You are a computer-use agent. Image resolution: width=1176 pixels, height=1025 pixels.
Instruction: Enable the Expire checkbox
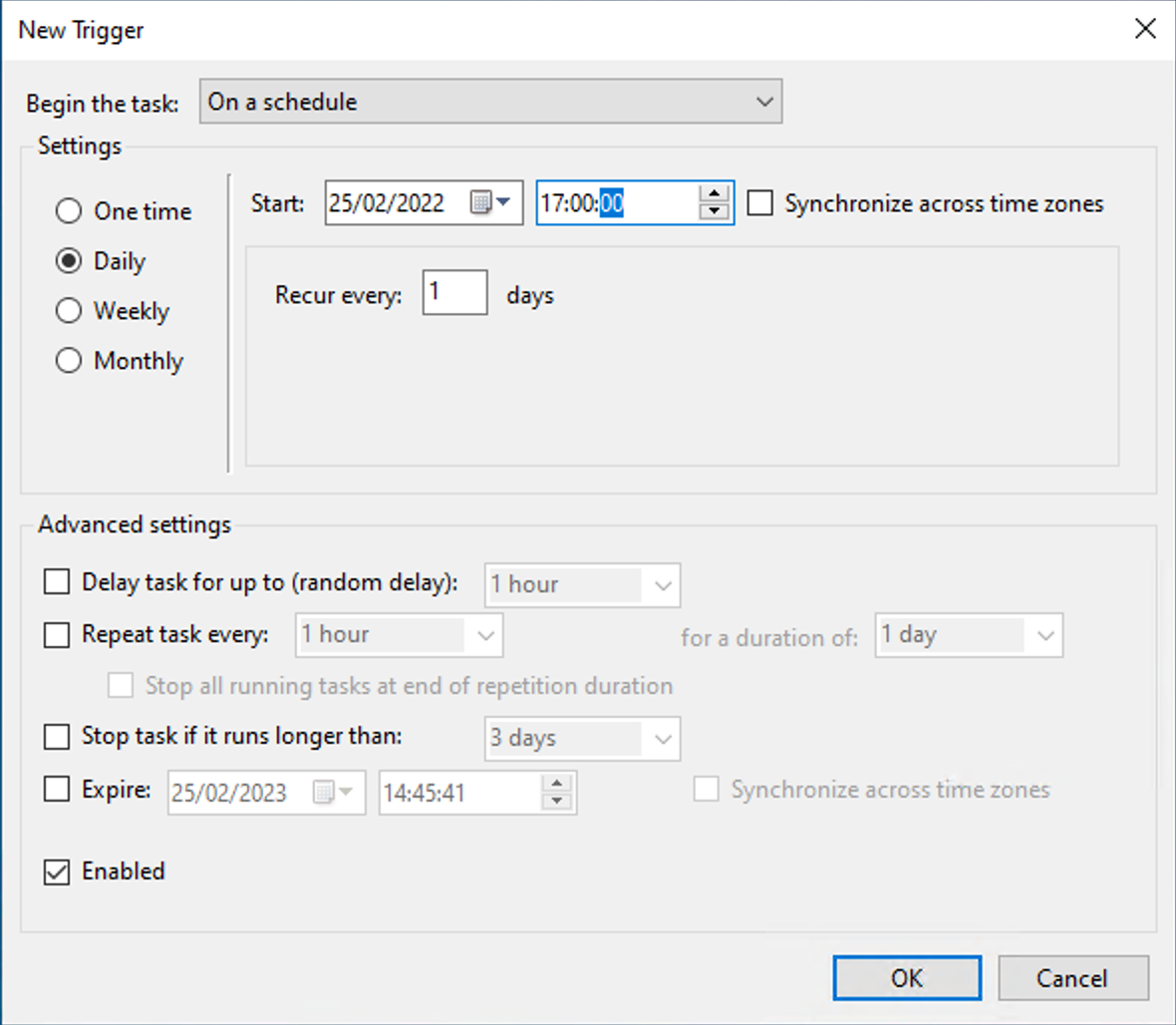click(56, 790)
